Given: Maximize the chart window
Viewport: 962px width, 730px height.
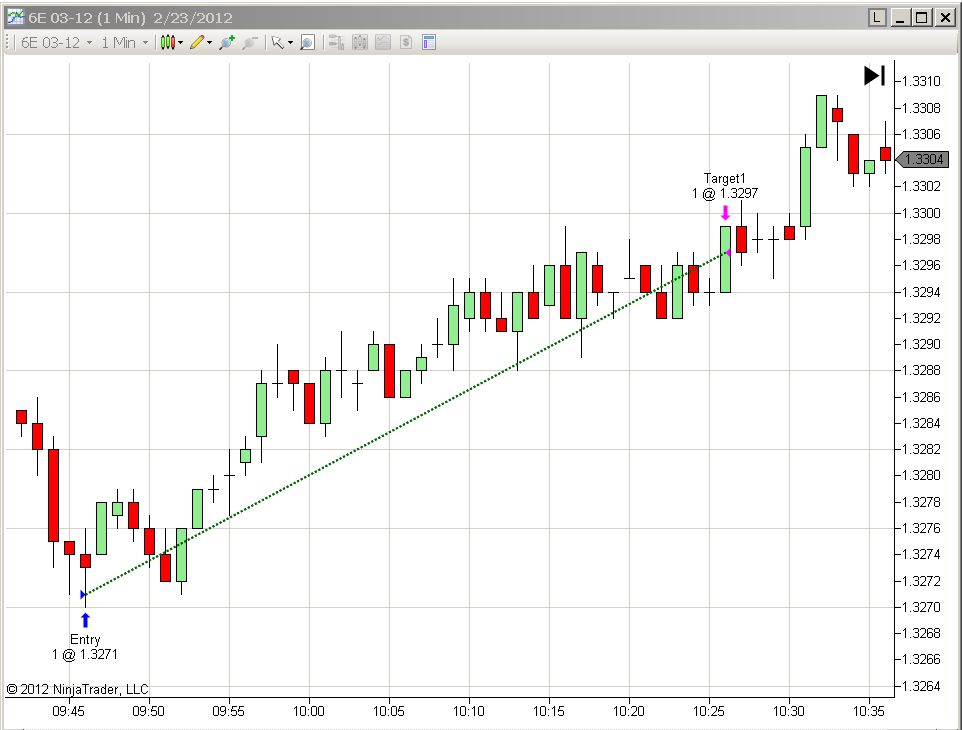Looking at the screenshot, I should (922, 17).
